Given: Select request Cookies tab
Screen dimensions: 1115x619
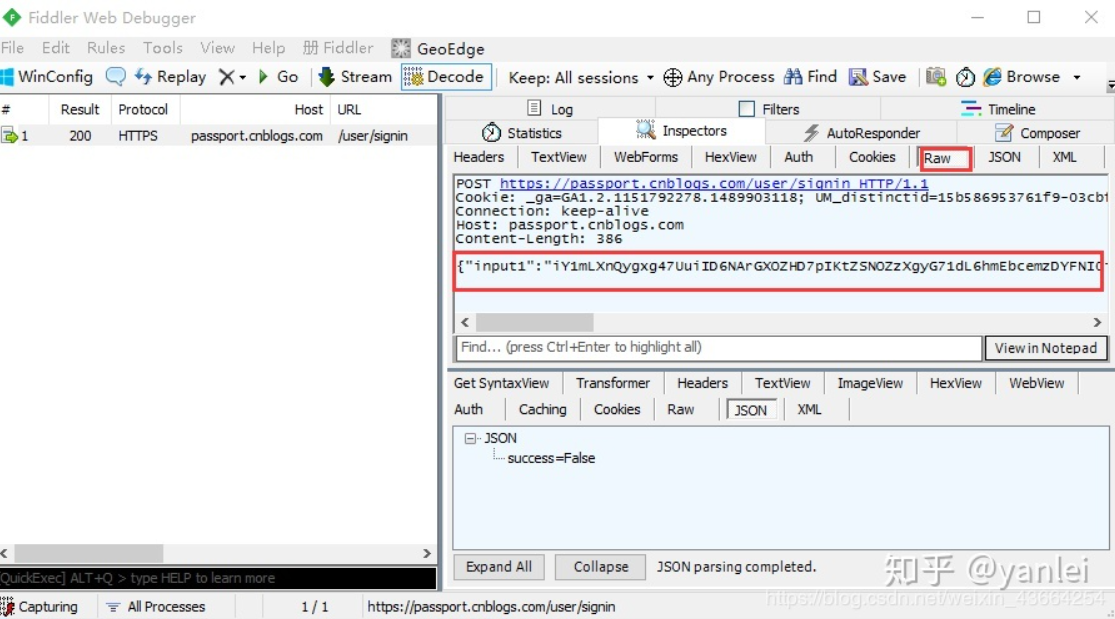Looking at the screenshot, I should point(872,157).
